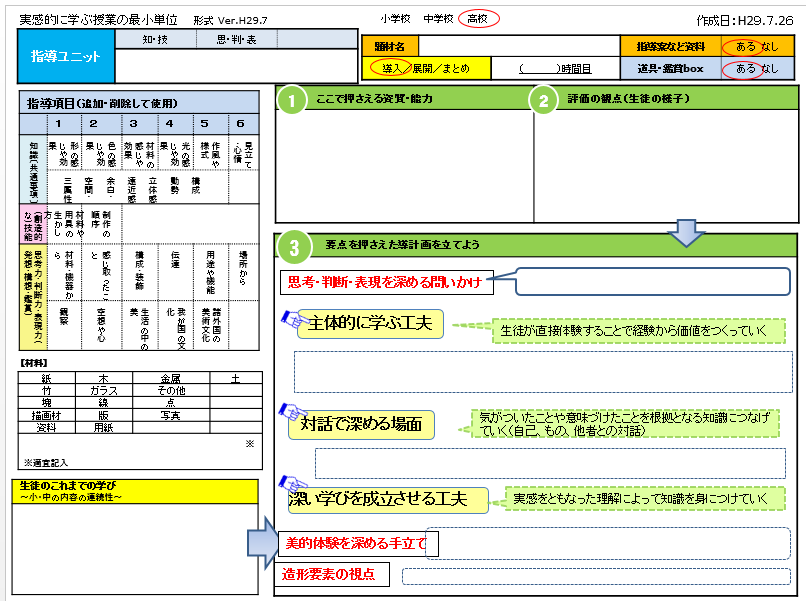Click the 用紙 cell in the materials table
The image size is (806, 601).
(x=103, y=427)
